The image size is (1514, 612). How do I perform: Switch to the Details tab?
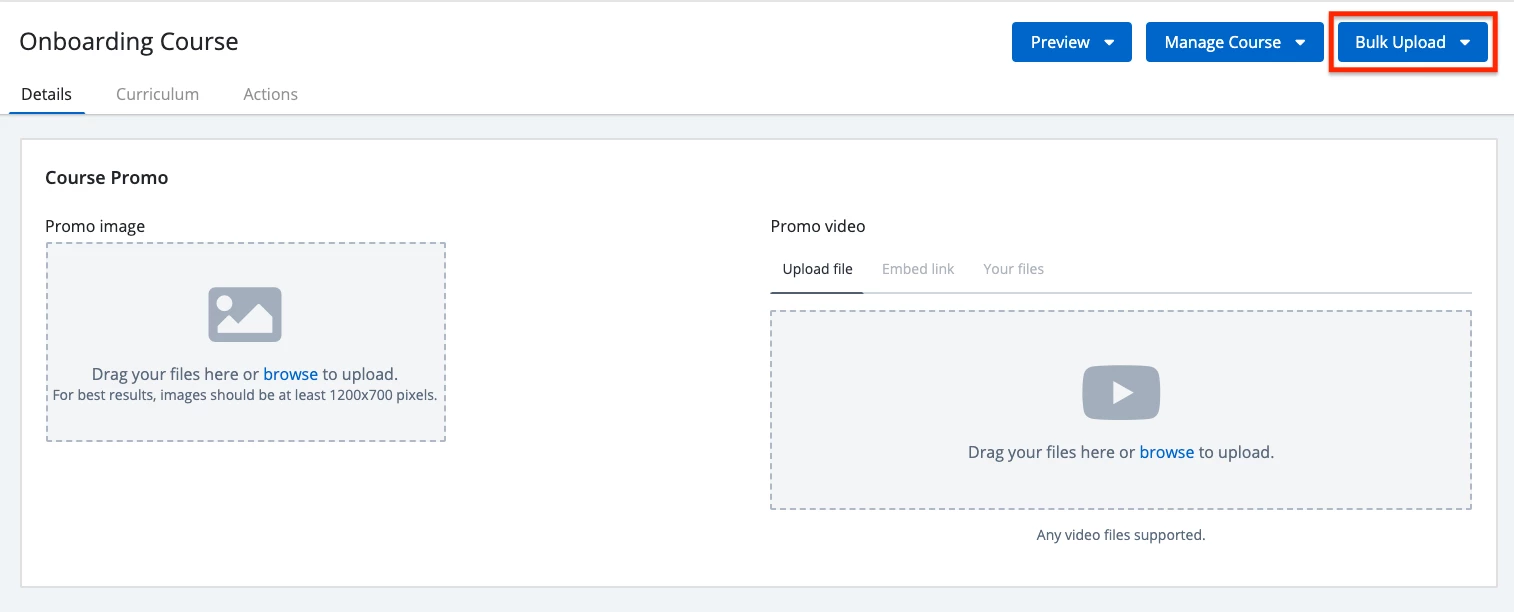click(x=47, y=94)
